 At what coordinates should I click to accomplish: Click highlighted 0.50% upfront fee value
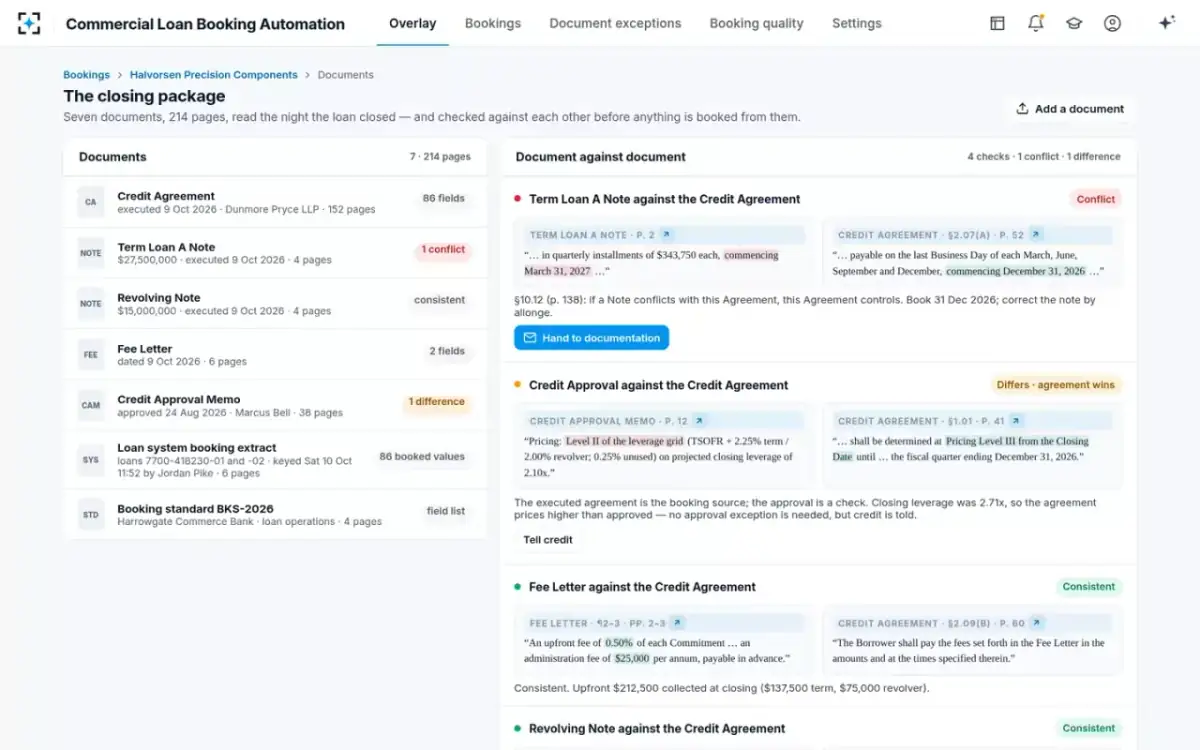(619, 643)
